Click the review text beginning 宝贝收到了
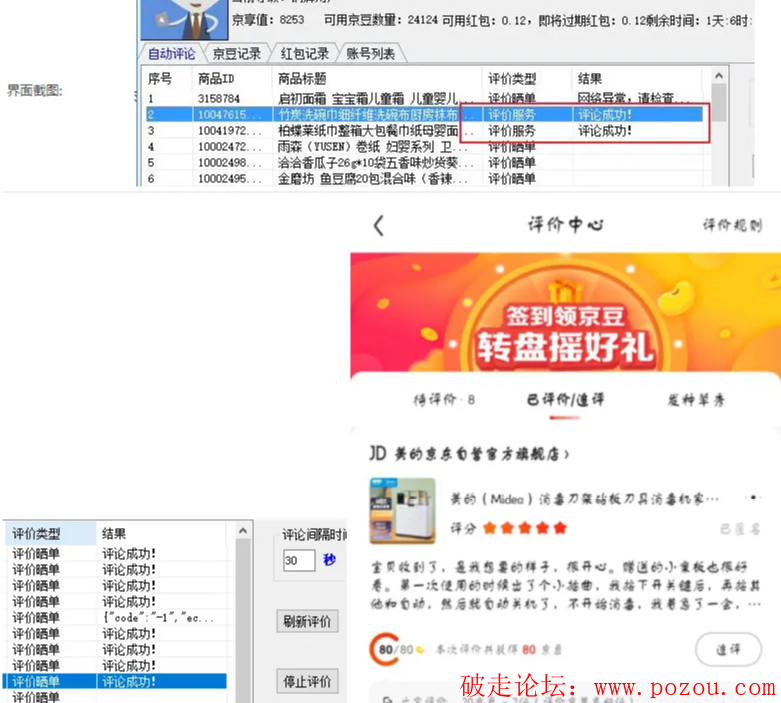 pos(565,586)
